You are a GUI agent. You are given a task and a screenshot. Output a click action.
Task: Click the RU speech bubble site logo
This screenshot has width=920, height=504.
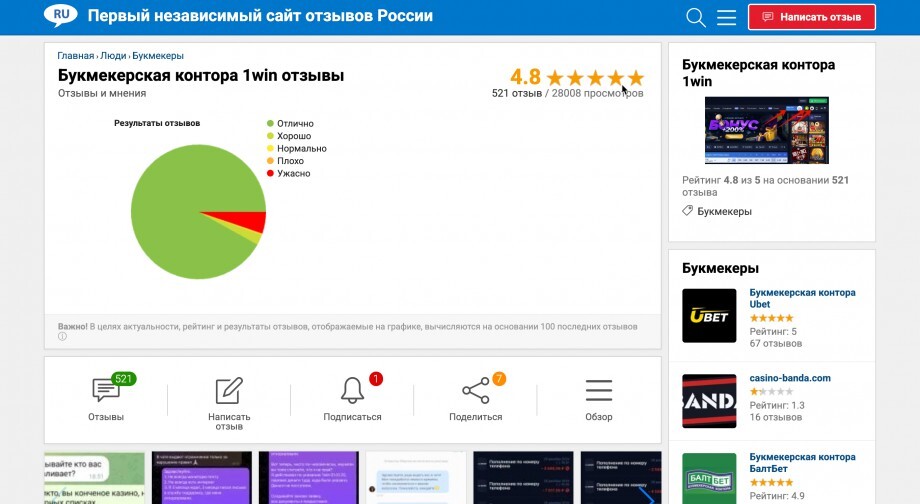[61, 15]
